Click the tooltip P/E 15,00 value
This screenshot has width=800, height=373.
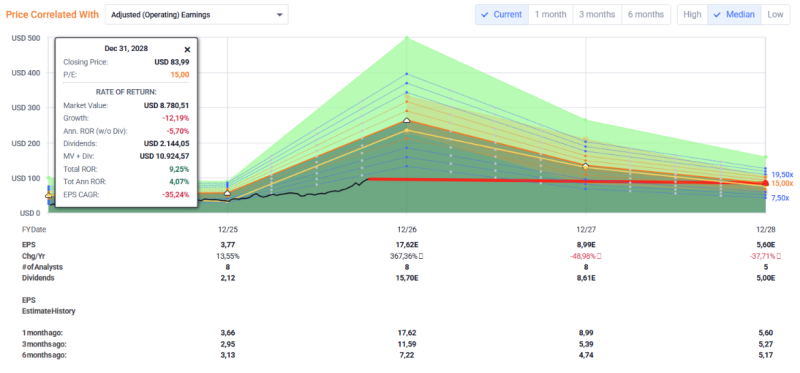pyautogui.click(x=181, y=74)
